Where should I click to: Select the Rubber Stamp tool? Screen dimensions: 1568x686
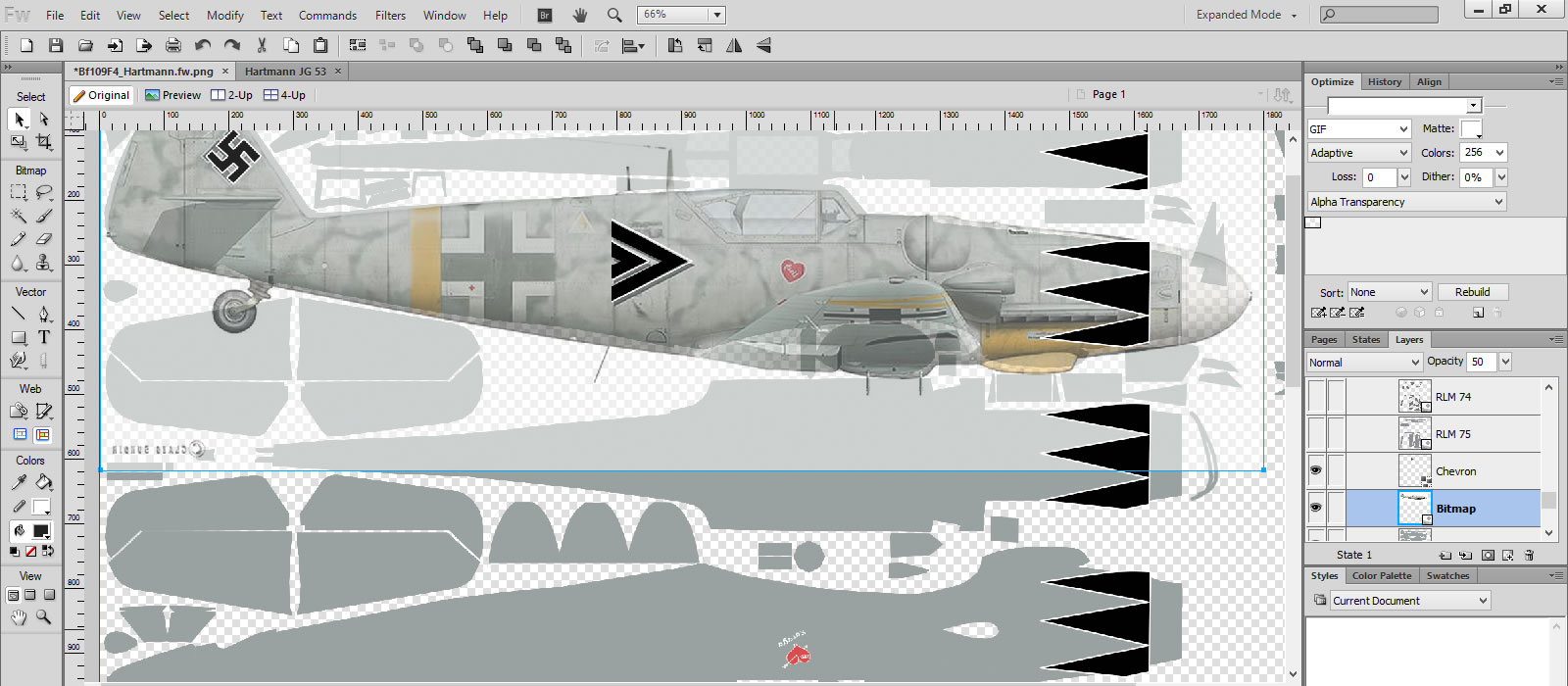click(44, 263)
